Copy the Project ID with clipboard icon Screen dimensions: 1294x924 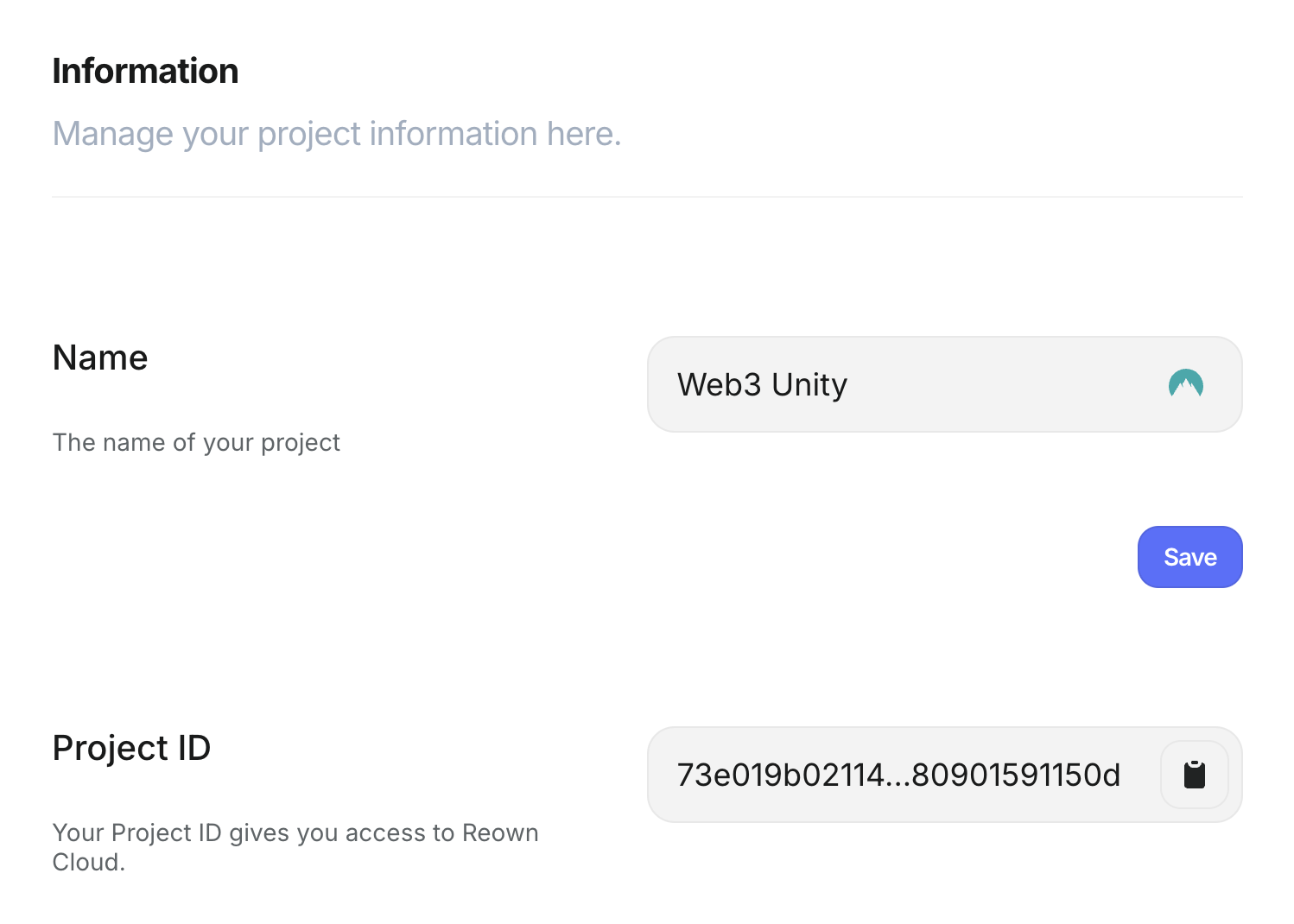coord(1194,775)
